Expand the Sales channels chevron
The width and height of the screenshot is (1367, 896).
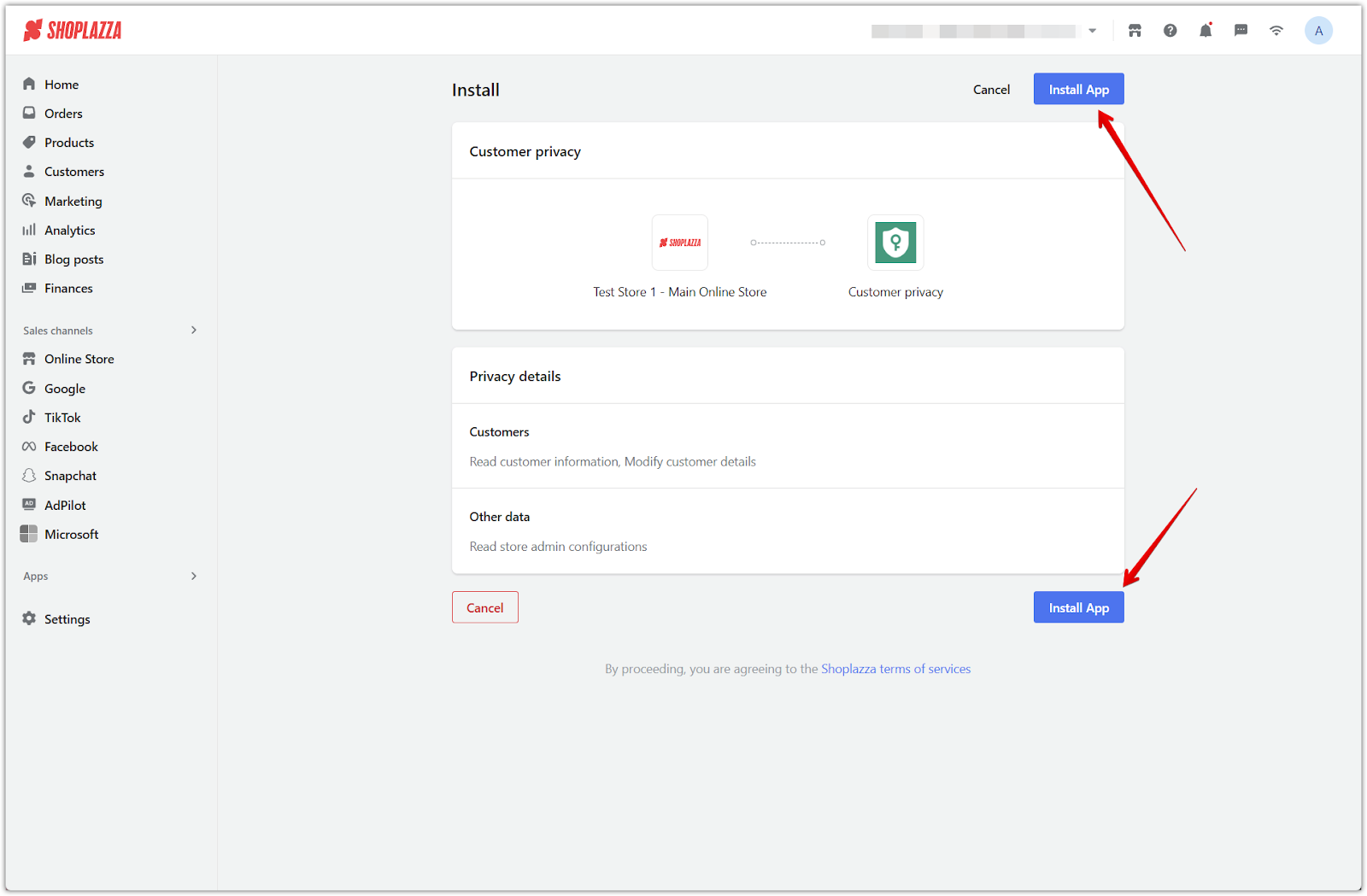point(194,330)
